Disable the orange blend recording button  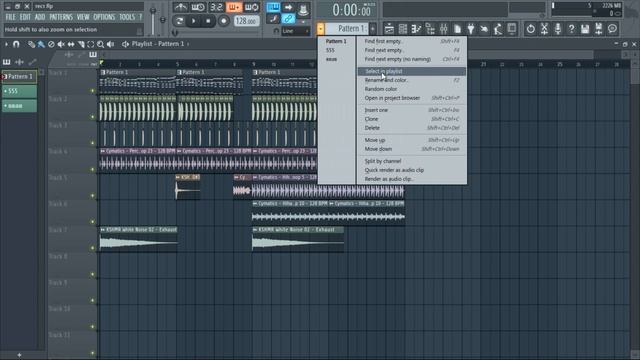click(x=234, y=7)
